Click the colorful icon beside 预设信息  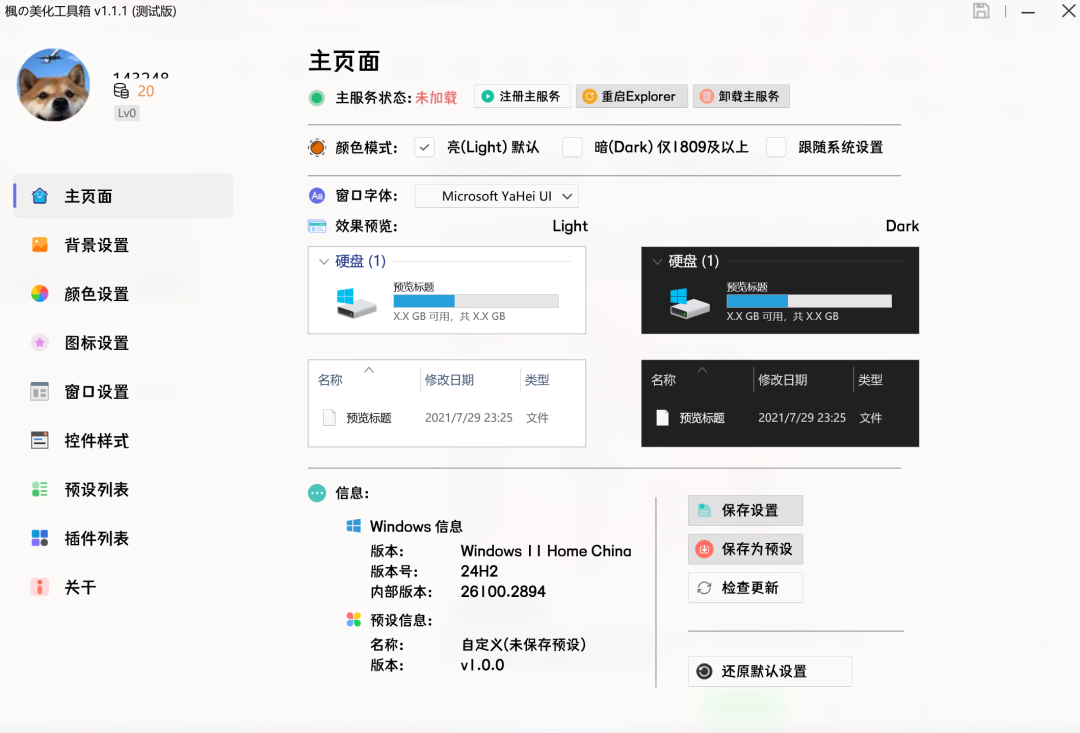point(354,620)
